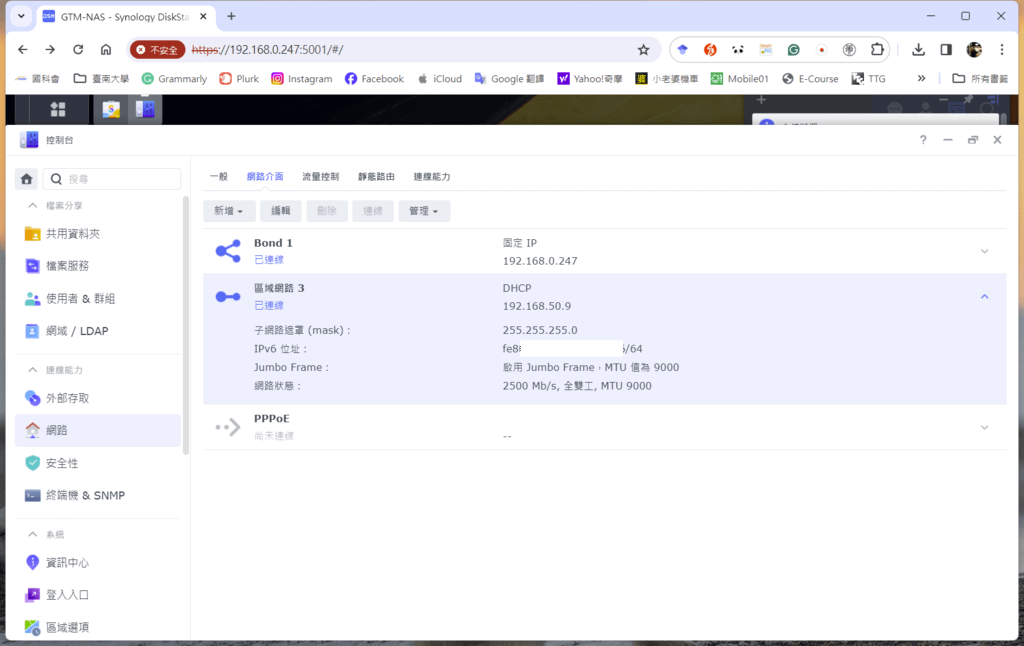
Task: Select the Control Panel taskbar icon
Action: click(145, 109)
